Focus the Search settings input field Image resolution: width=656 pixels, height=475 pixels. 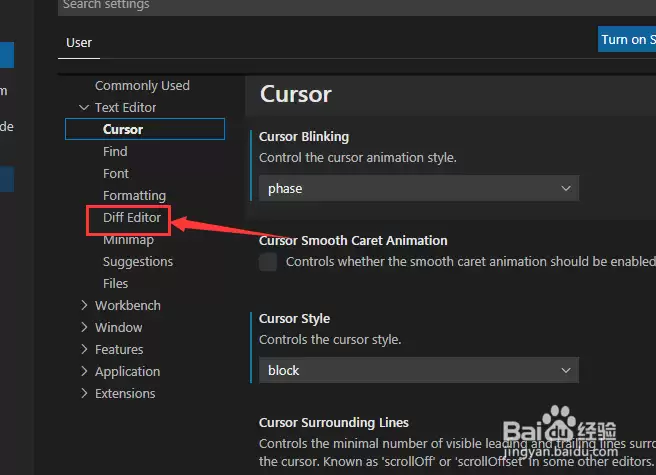tap(357, 6)
